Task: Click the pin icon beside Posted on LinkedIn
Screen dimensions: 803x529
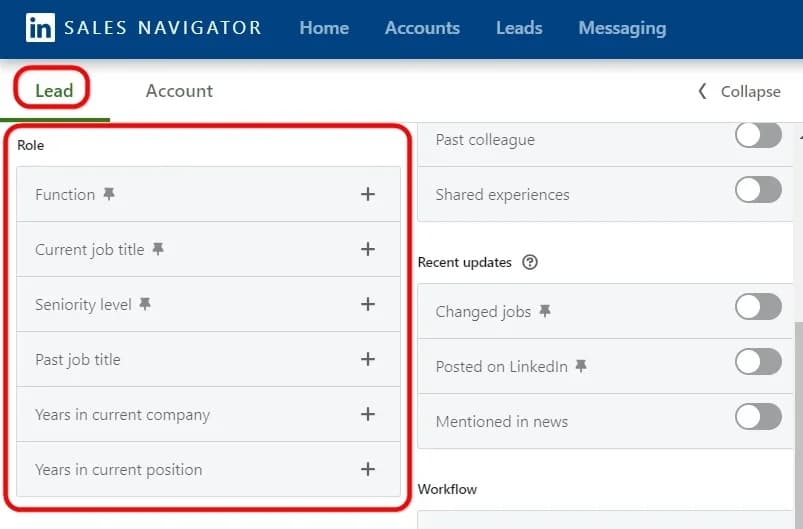Action: (581, 366)
